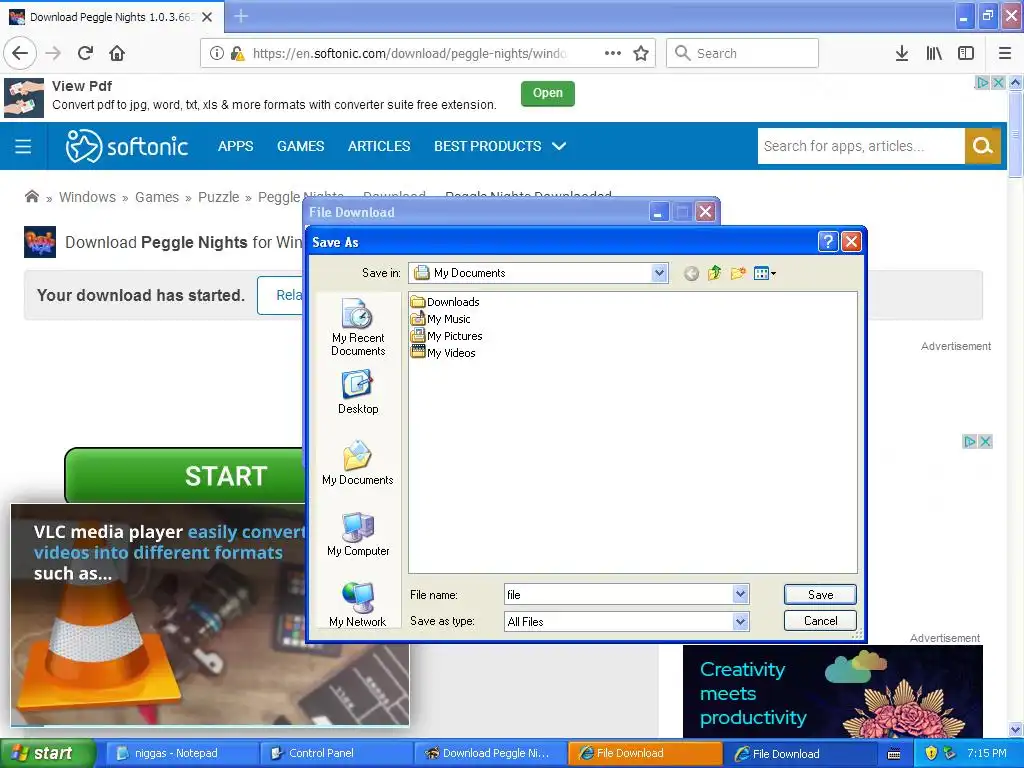Click the File name text field
The image size is (1024, 768).
pos(619,594)
